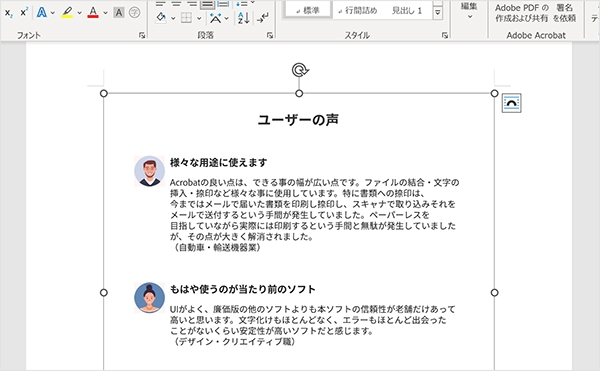
Task: Open shading color dropdown arrow
Action: click(173, 18)
